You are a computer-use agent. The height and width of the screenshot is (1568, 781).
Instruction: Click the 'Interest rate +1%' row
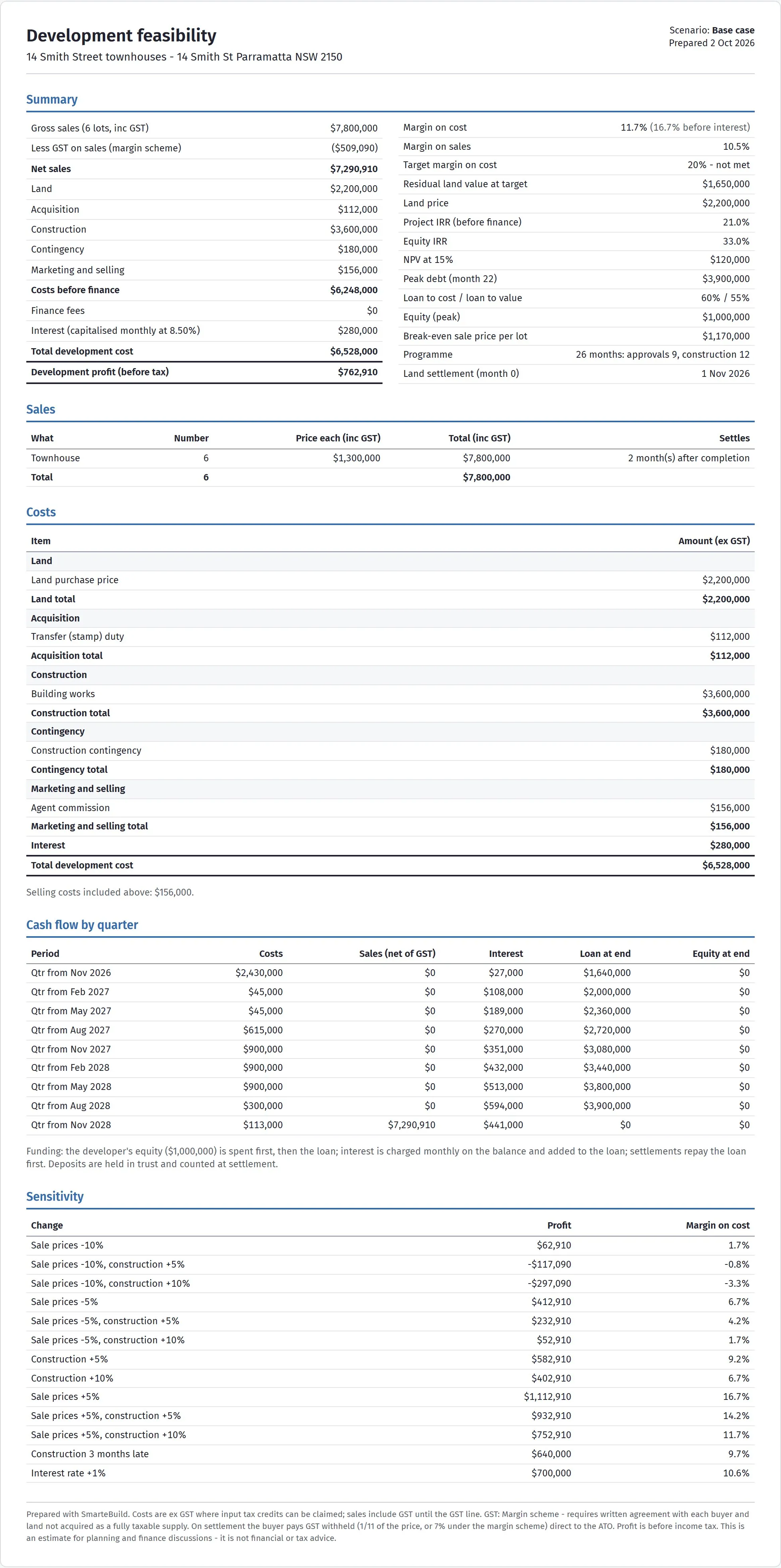click(x=390, y=1473)
